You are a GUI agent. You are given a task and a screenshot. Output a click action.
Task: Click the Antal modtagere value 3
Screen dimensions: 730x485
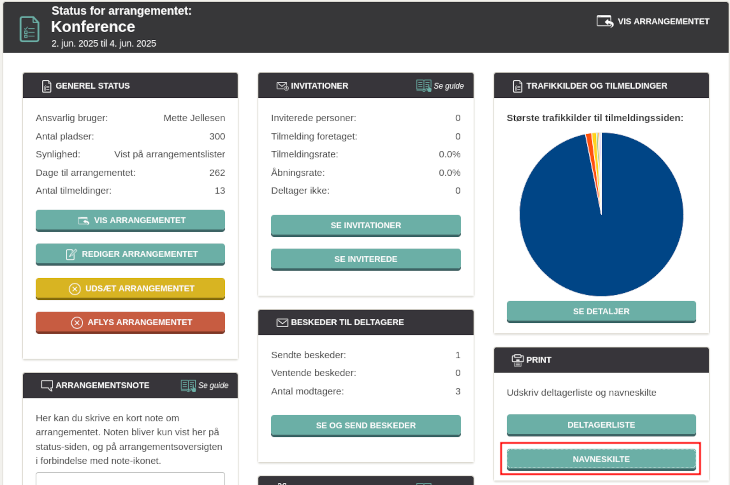[x=458, y=391]
